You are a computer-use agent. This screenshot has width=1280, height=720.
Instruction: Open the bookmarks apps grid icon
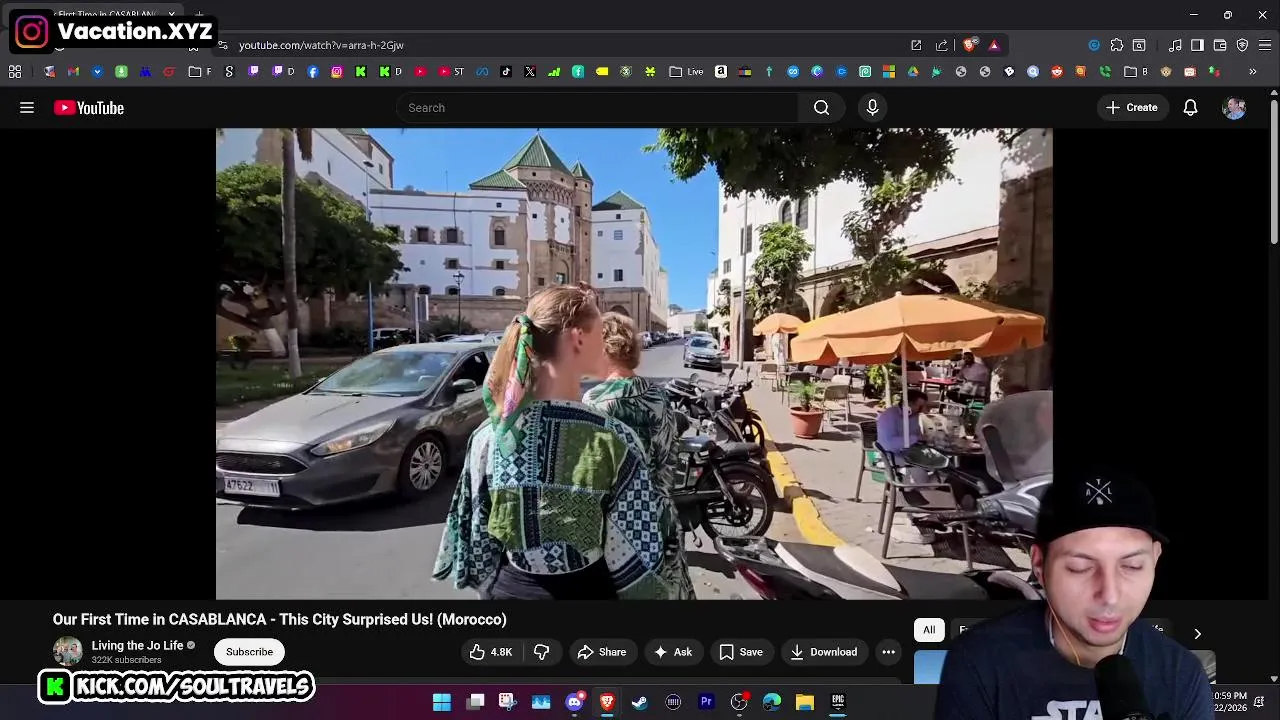pos(15,72)
